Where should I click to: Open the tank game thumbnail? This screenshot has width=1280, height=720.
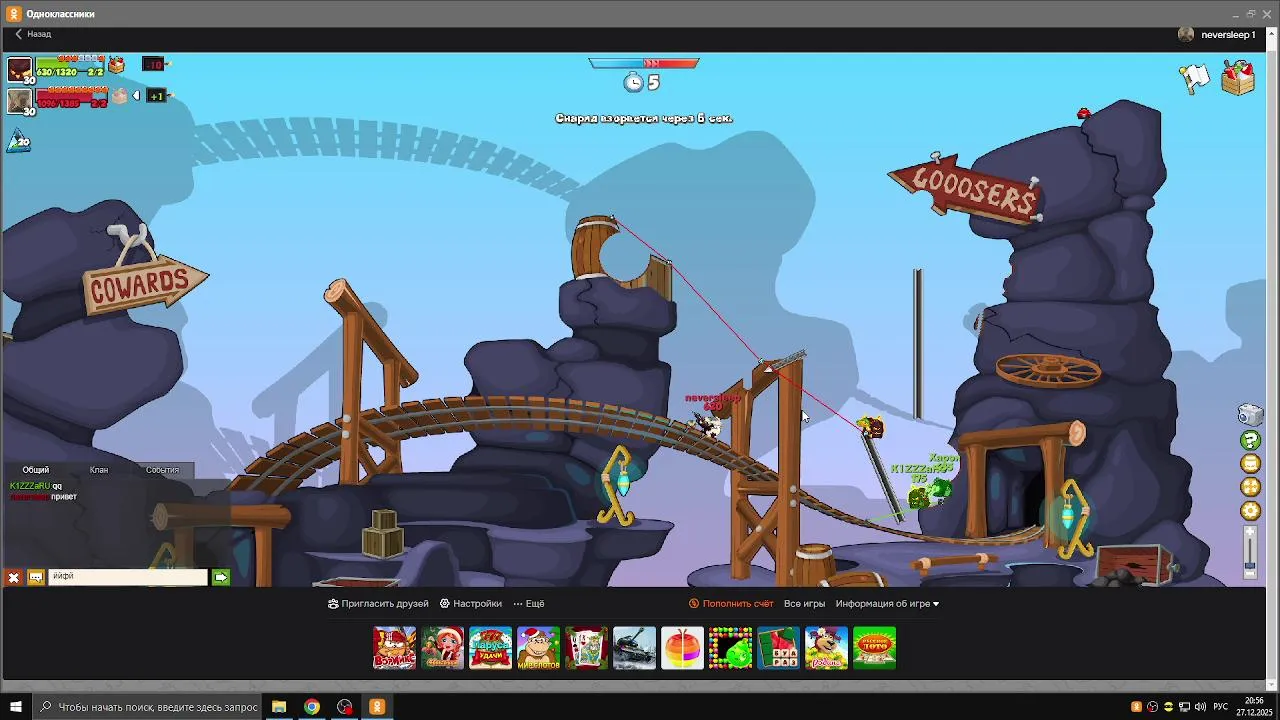pos(634,648)
